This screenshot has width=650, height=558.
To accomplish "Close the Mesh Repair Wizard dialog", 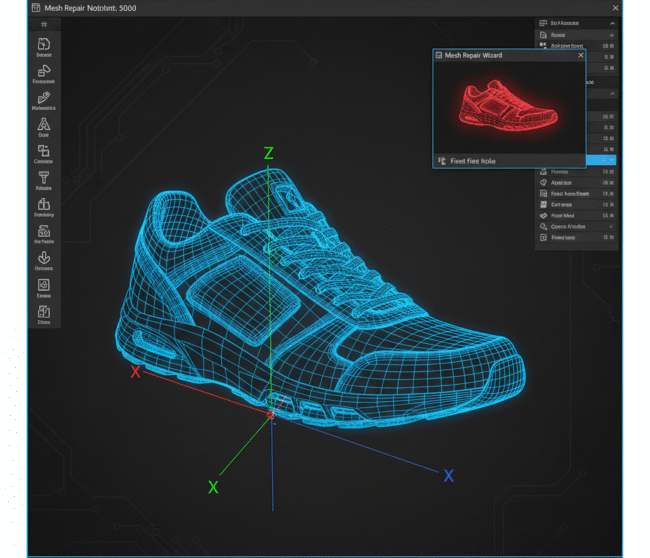I will coord(580,56).
